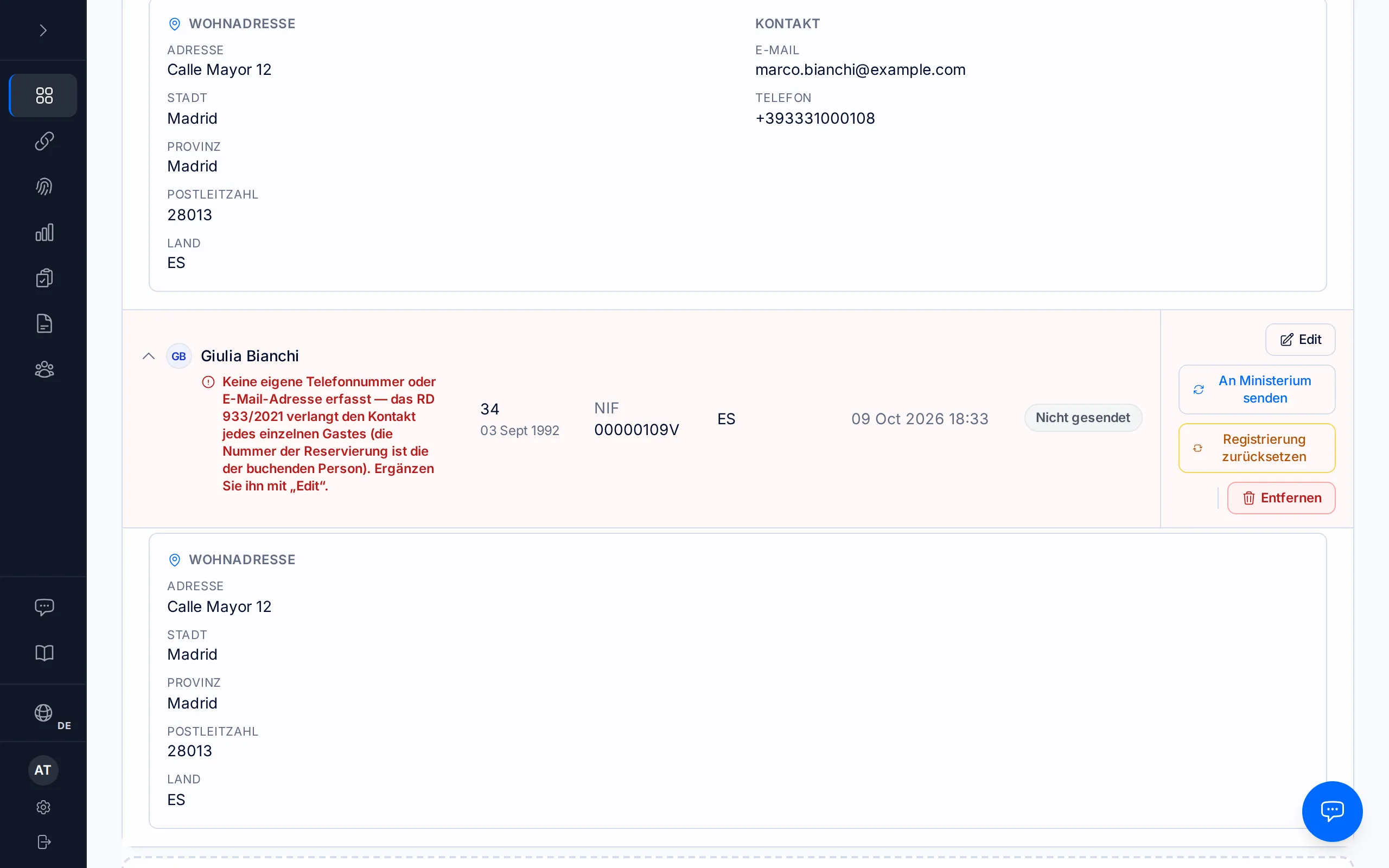The width and height of the screenshot is (1389, 868).
Task: Open the AT user avatar
Action: (x=43, y=770)
